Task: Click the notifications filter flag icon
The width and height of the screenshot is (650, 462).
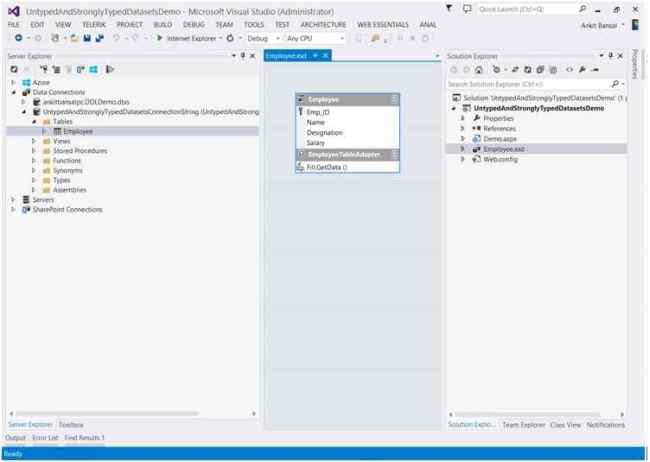Action: [x=449, y=8]
